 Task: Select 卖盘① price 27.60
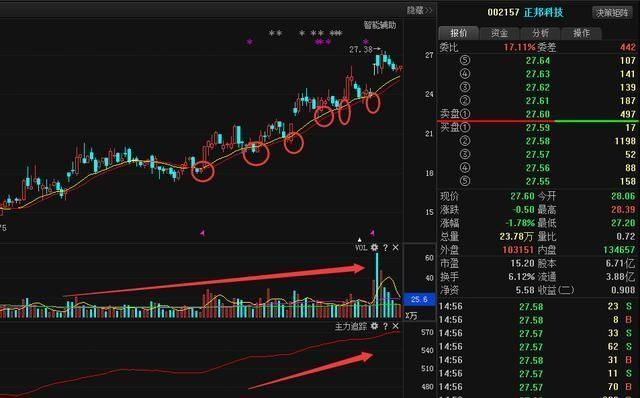pyautogui.click(x=538, y=114)
